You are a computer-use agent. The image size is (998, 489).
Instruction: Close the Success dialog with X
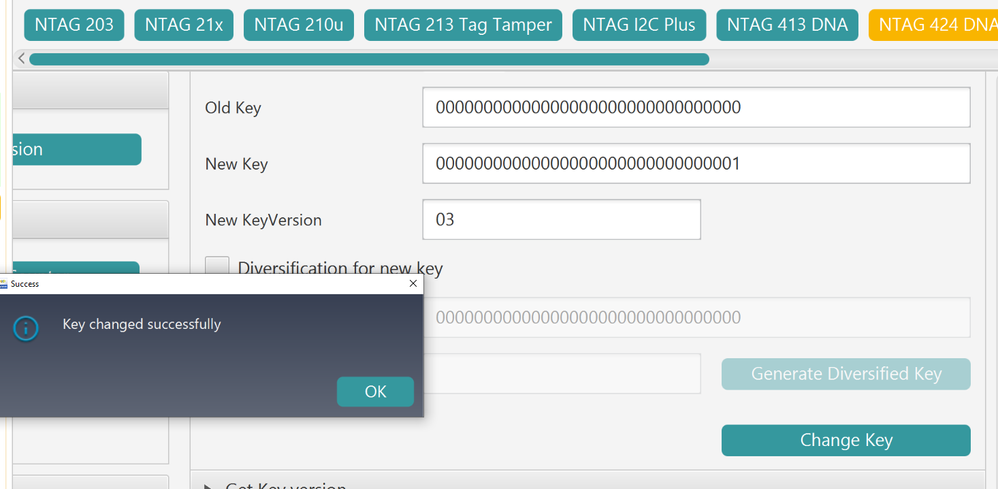[412, 283]
